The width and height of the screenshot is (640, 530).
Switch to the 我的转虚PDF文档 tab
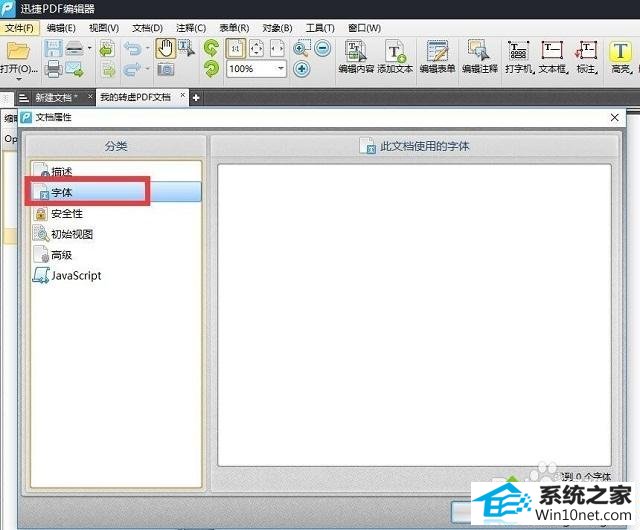(135, 97)
